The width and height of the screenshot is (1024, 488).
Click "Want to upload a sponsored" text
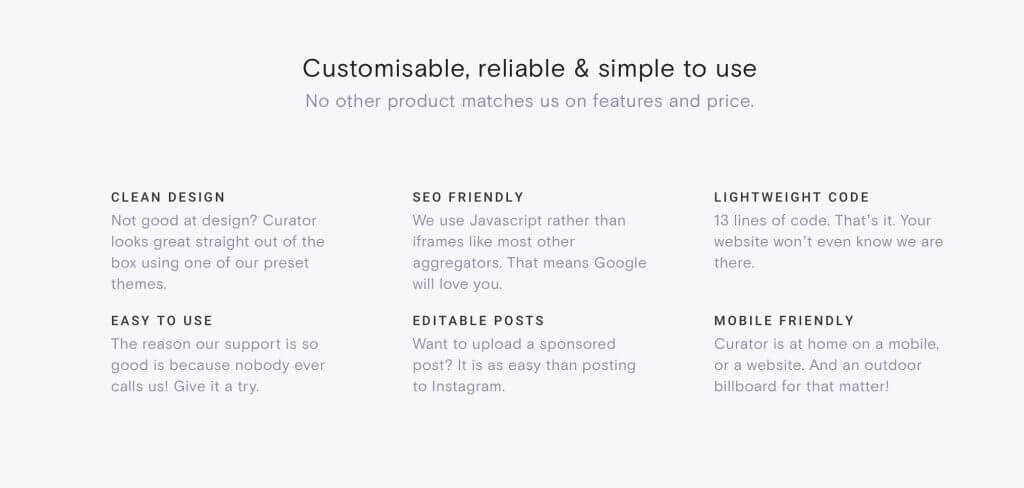click(x=514, y=344)
